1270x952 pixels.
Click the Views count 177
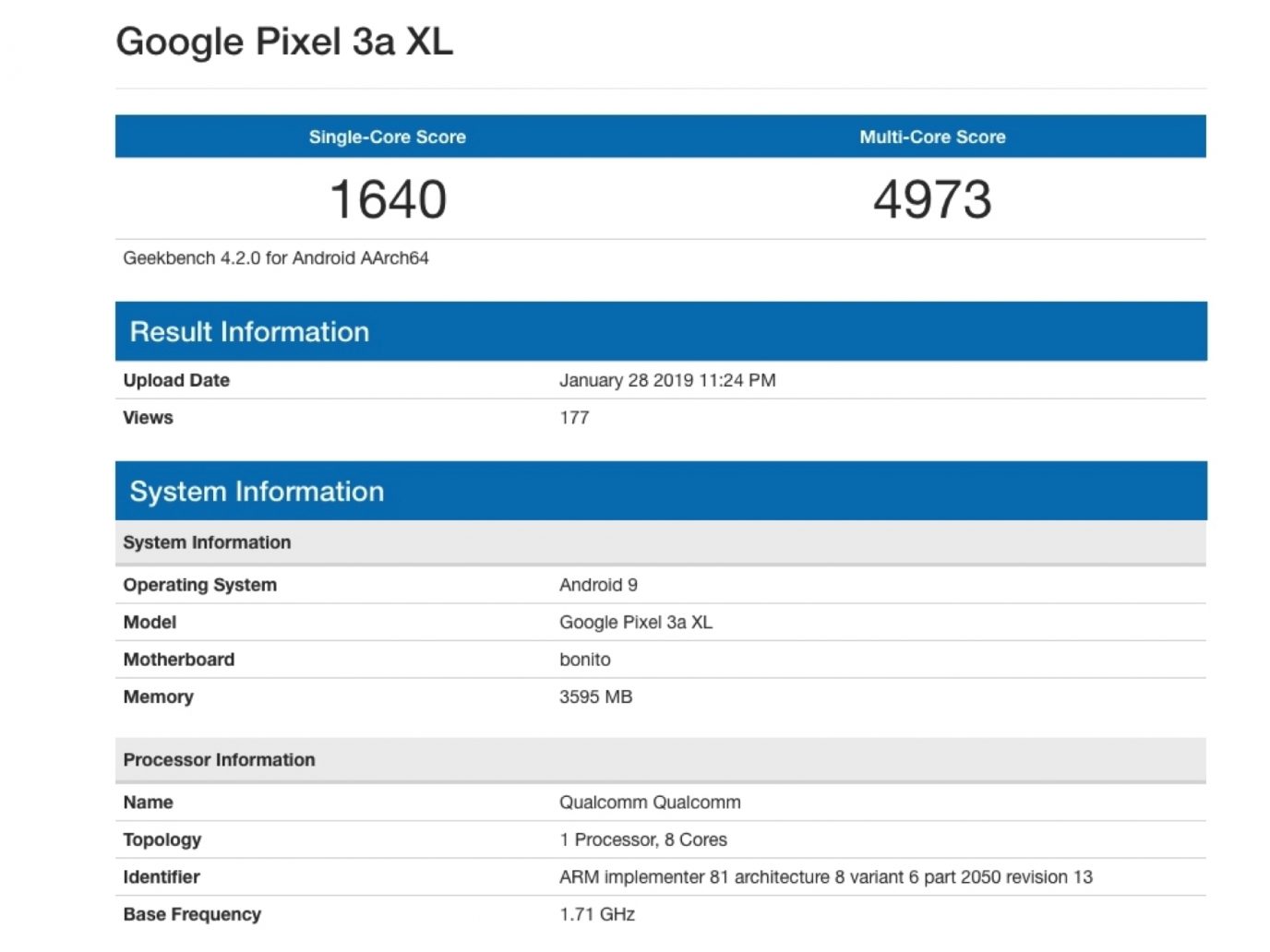click(574, 418)
